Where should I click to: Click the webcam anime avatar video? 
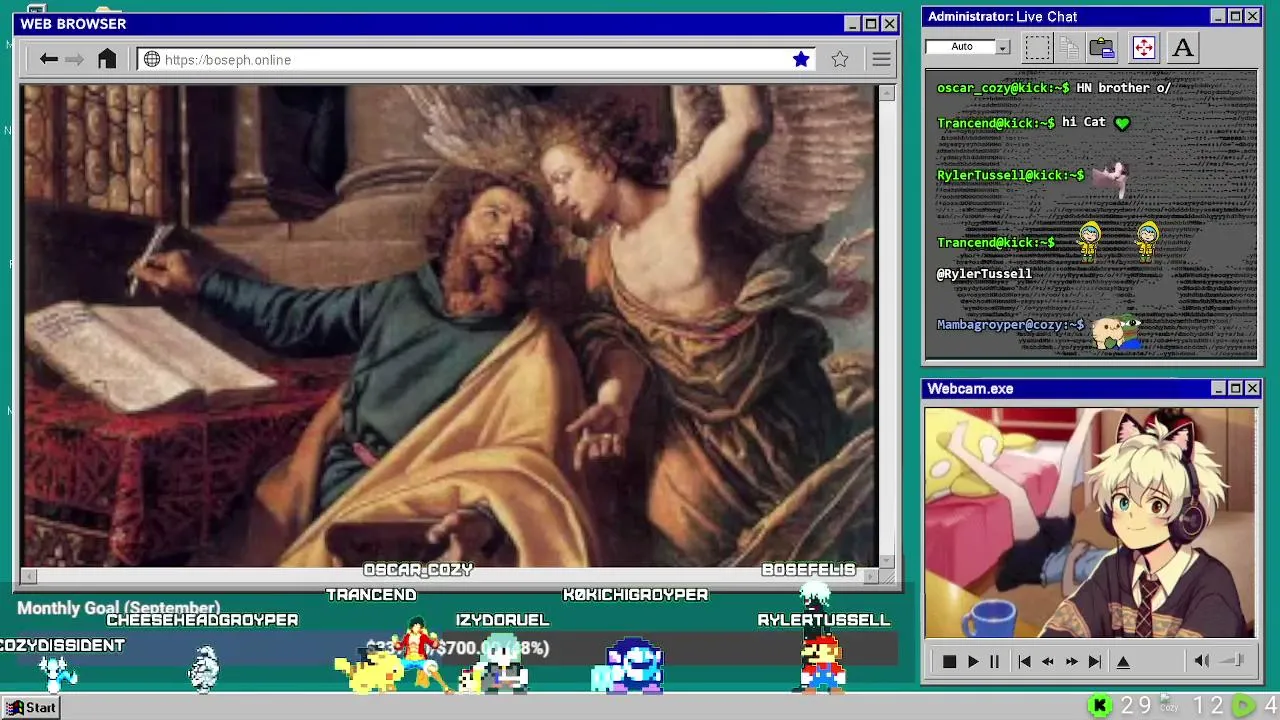pyautogui.click(x=1090, y=522)
